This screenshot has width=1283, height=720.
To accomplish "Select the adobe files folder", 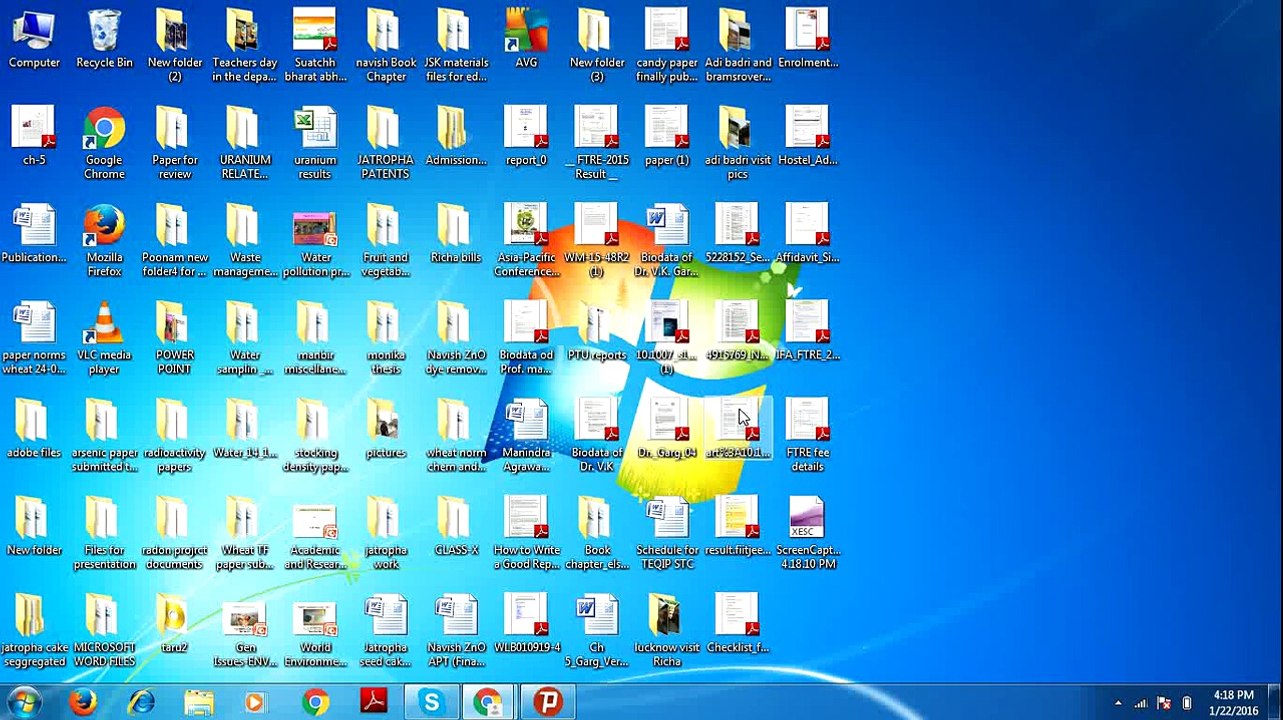I will click(x=34, y=430).
